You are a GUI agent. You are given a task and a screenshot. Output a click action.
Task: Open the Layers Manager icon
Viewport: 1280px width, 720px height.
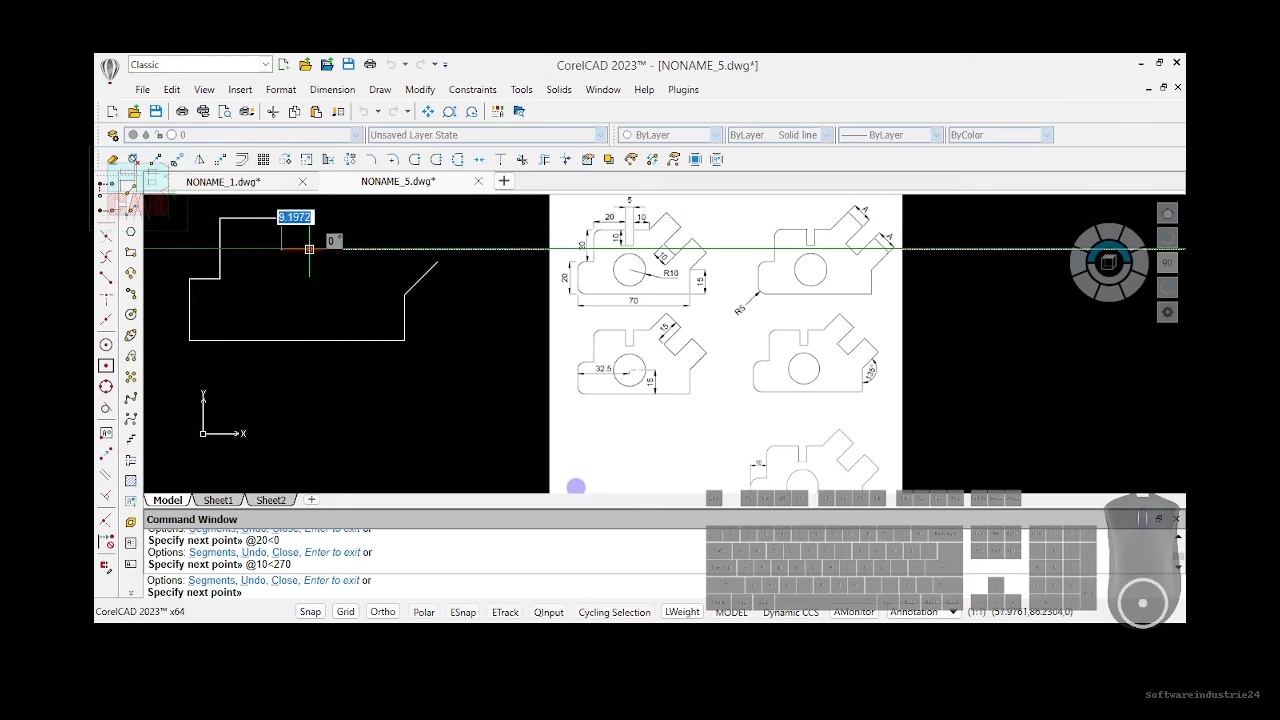[113, 135]
